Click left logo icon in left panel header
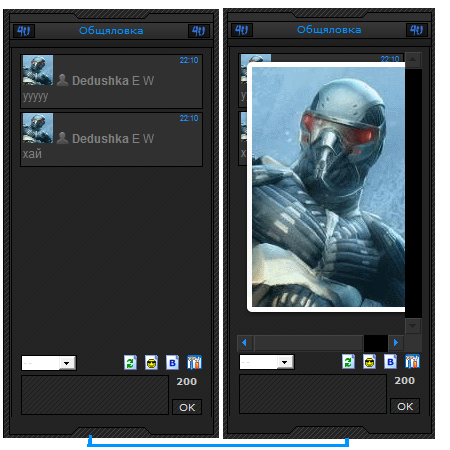The width and height of the screenshot is (450, 450). 24,31
